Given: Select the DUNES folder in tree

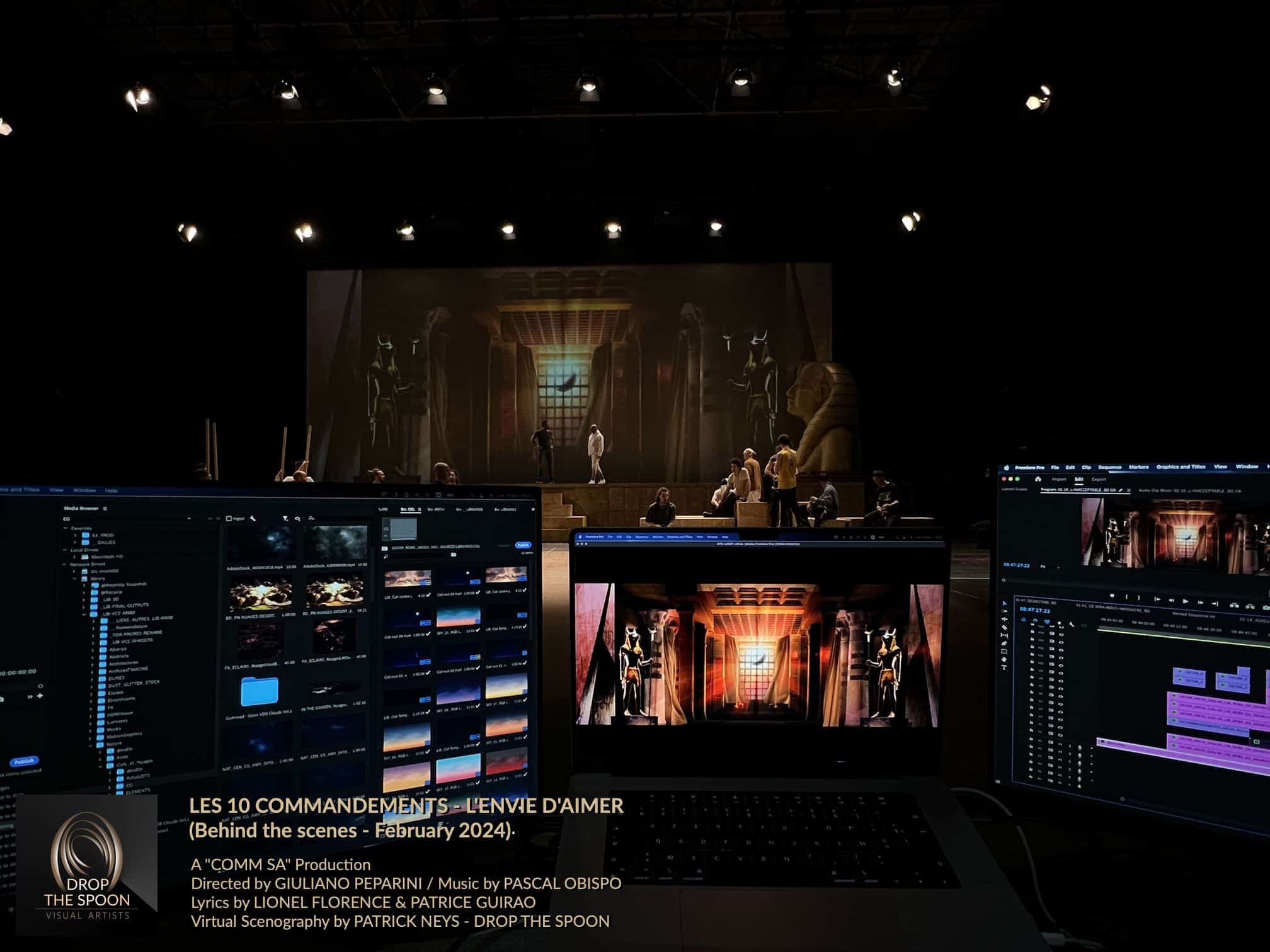Looking at the screenshot, I should point(111,678).
